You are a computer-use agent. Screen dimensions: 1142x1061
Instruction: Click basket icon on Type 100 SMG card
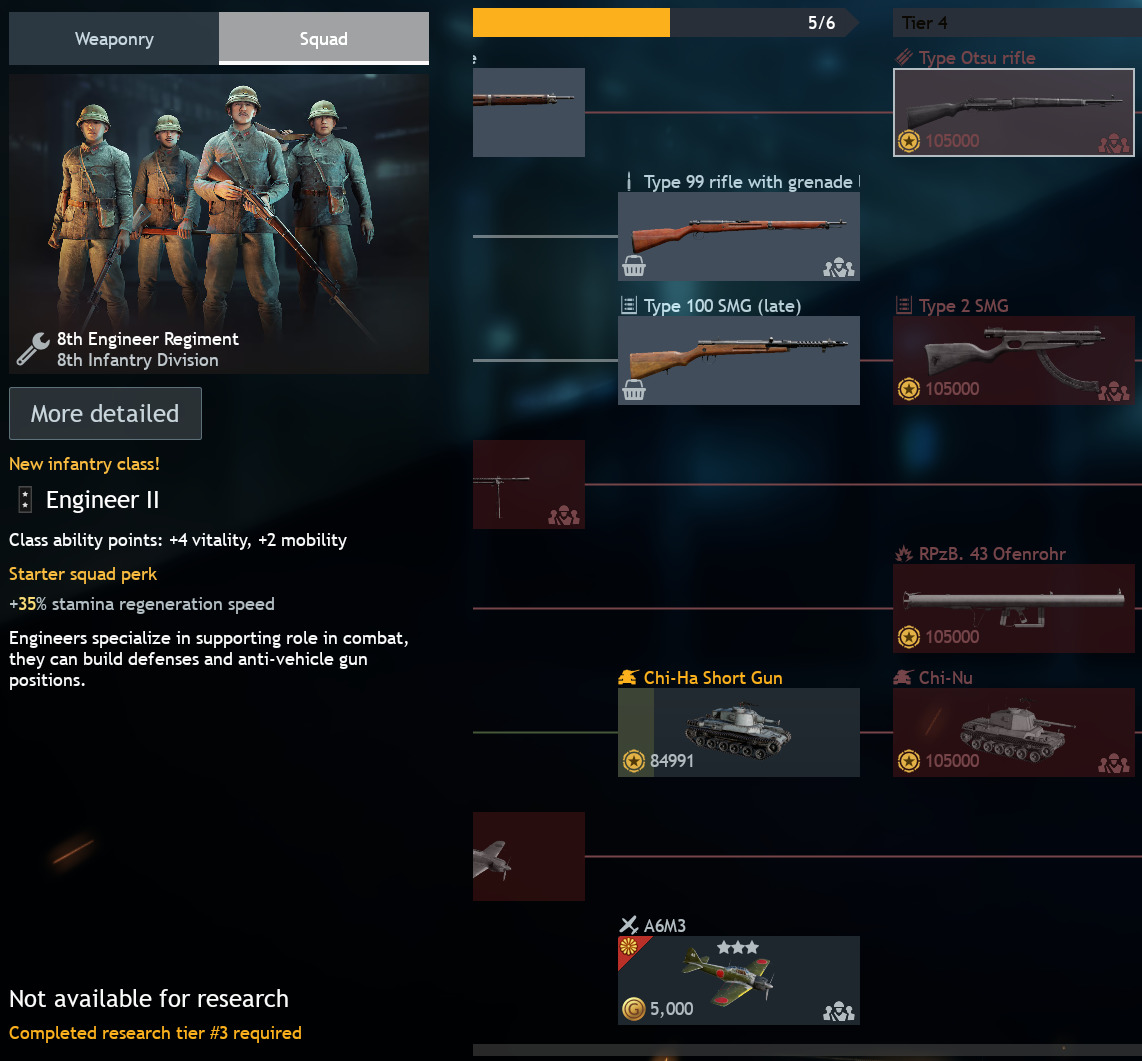(634, 390)
